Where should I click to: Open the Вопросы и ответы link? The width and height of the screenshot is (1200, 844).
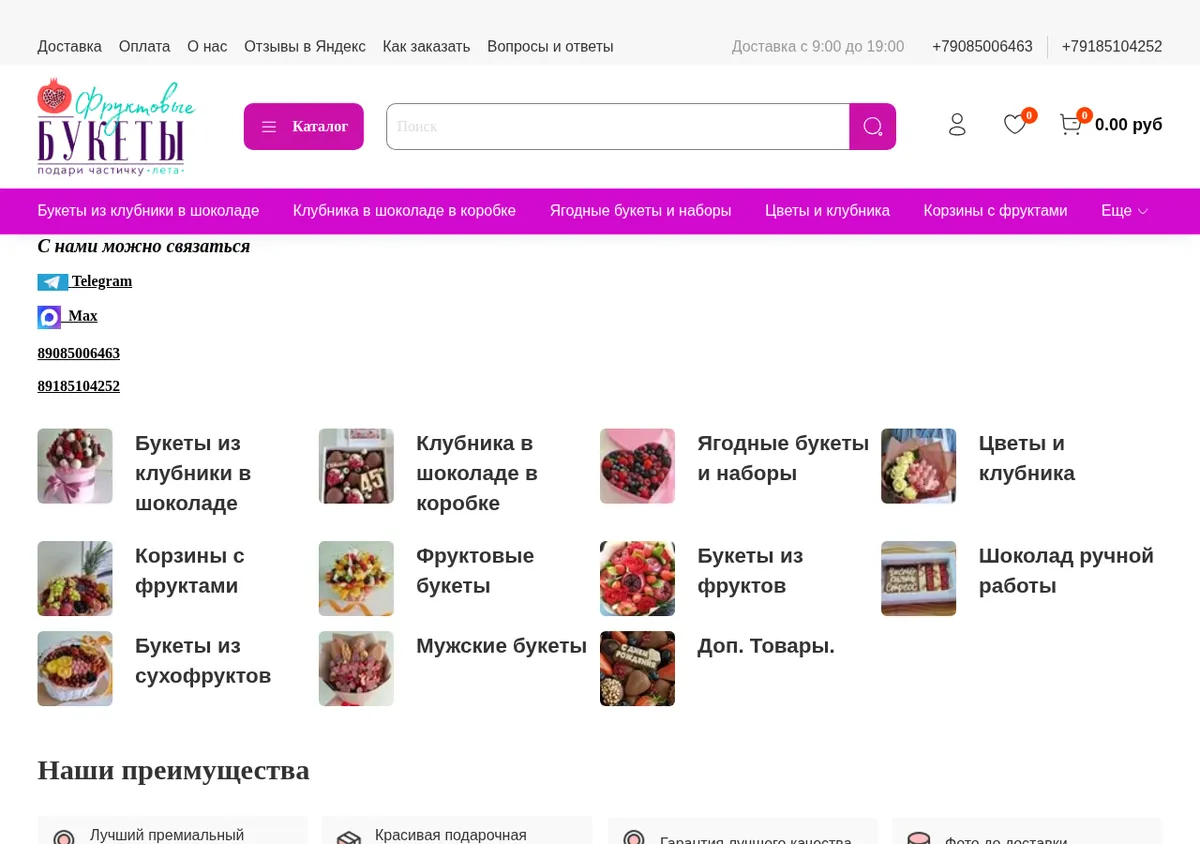550,46
